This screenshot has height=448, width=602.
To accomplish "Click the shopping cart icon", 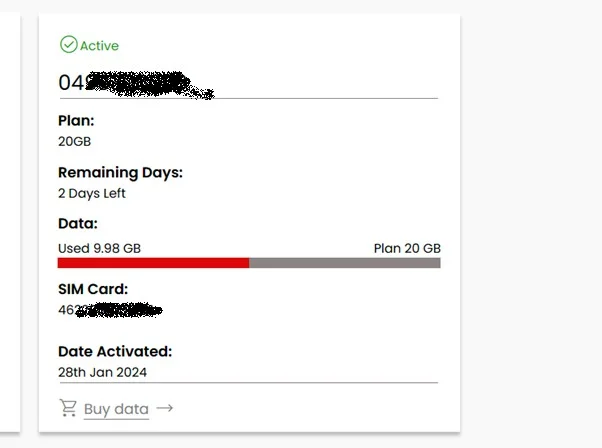I will pyautogui.click(x=68, y=408).
